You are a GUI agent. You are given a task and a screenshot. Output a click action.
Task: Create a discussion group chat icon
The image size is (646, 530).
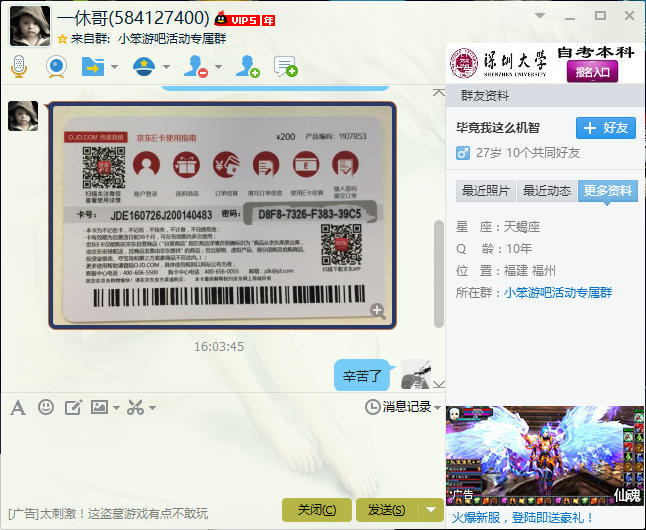[286, 66]
